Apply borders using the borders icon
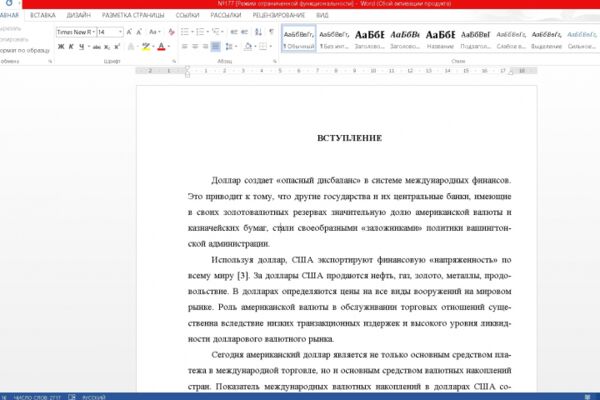 [262, 46]
